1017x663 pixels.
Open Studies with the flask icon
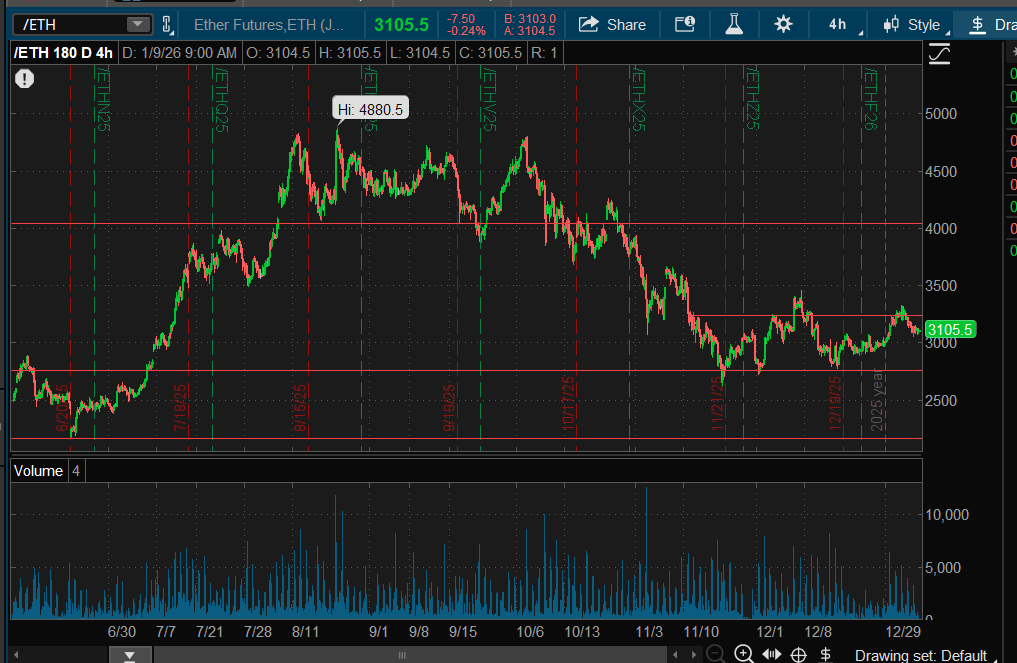[734, 25]
